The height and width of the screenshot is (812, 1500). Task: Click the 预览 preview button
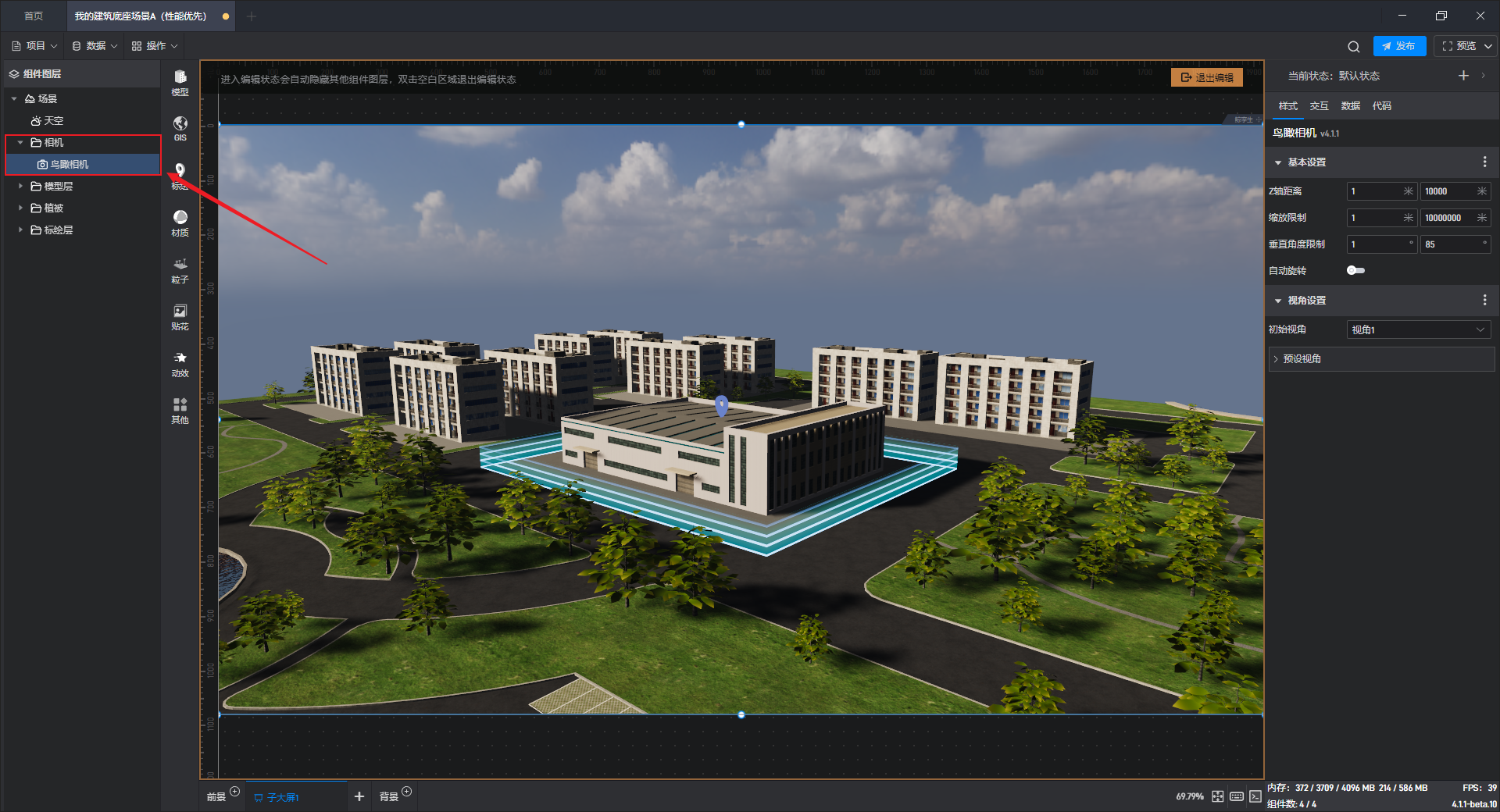[1459, 46]
